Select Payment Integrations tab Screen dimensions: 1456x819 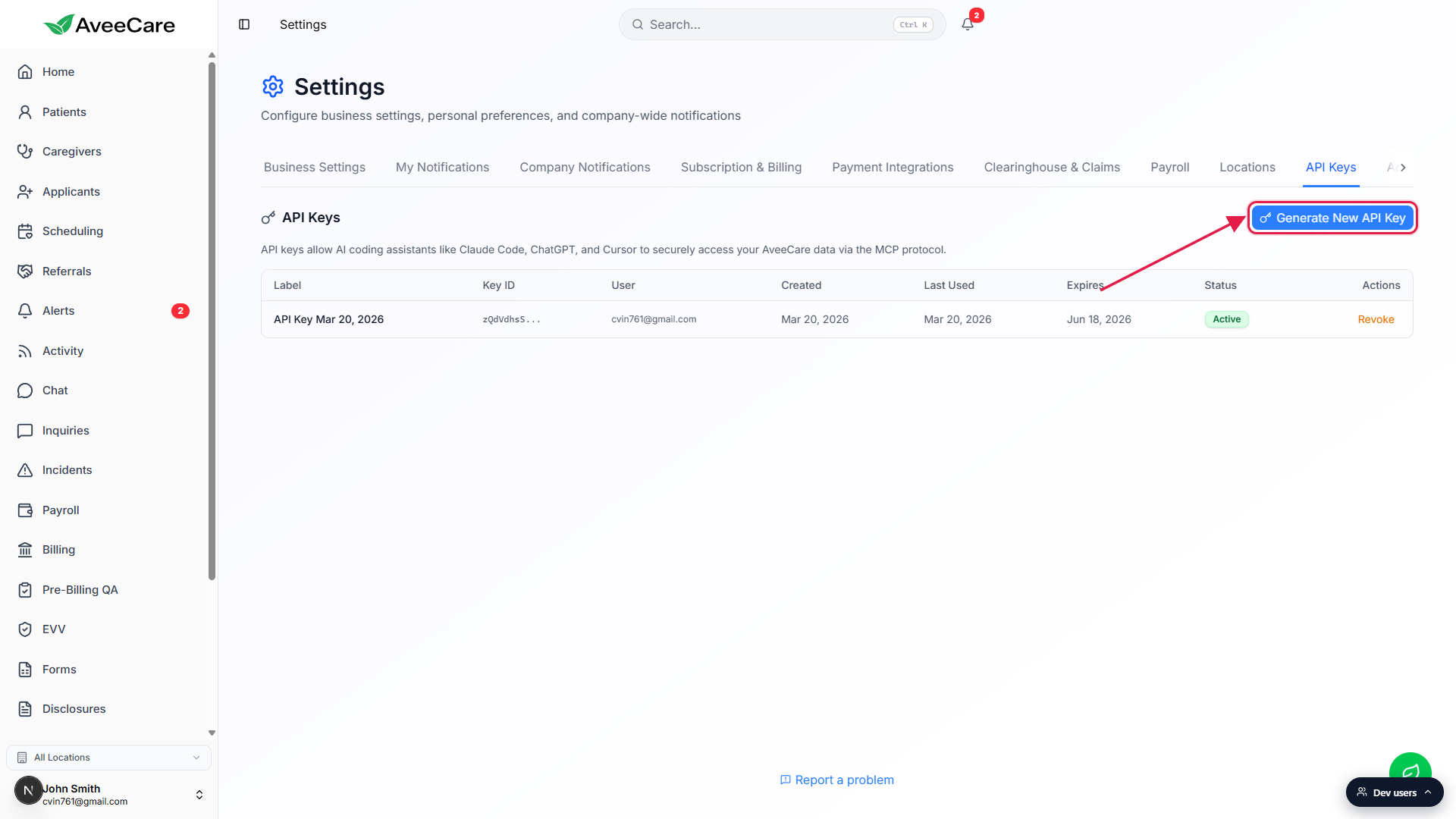point(893,168)
